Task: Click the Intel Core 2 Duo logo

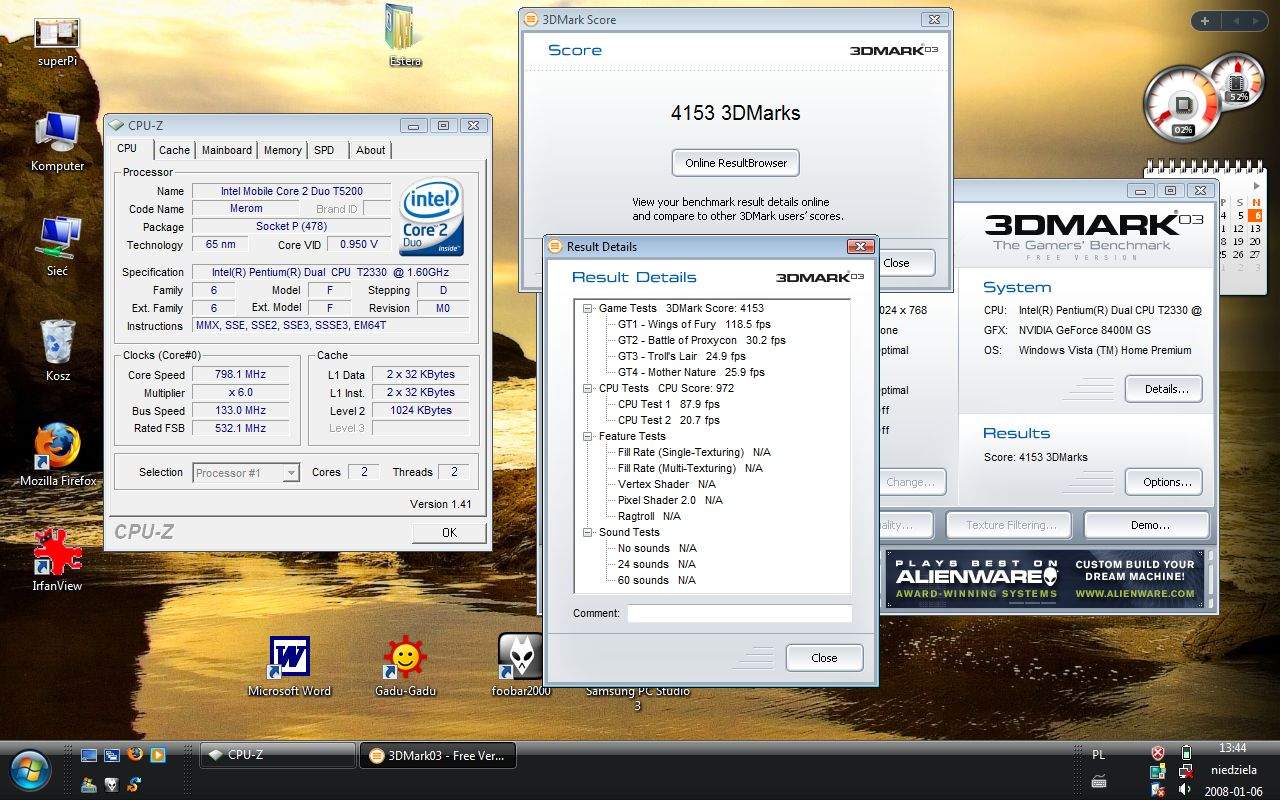Action: pos(432,216)
